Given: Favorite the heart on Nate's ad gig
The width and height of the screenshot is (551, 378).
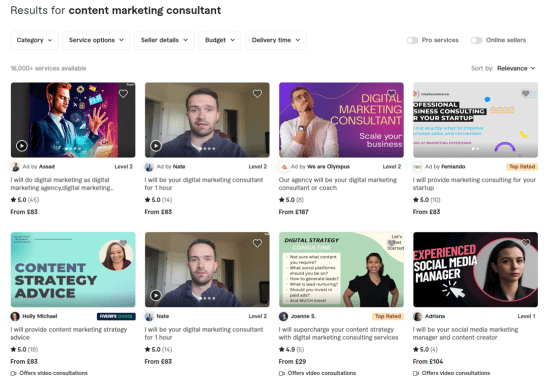Looking at the screenshot, I should (258, 94).
